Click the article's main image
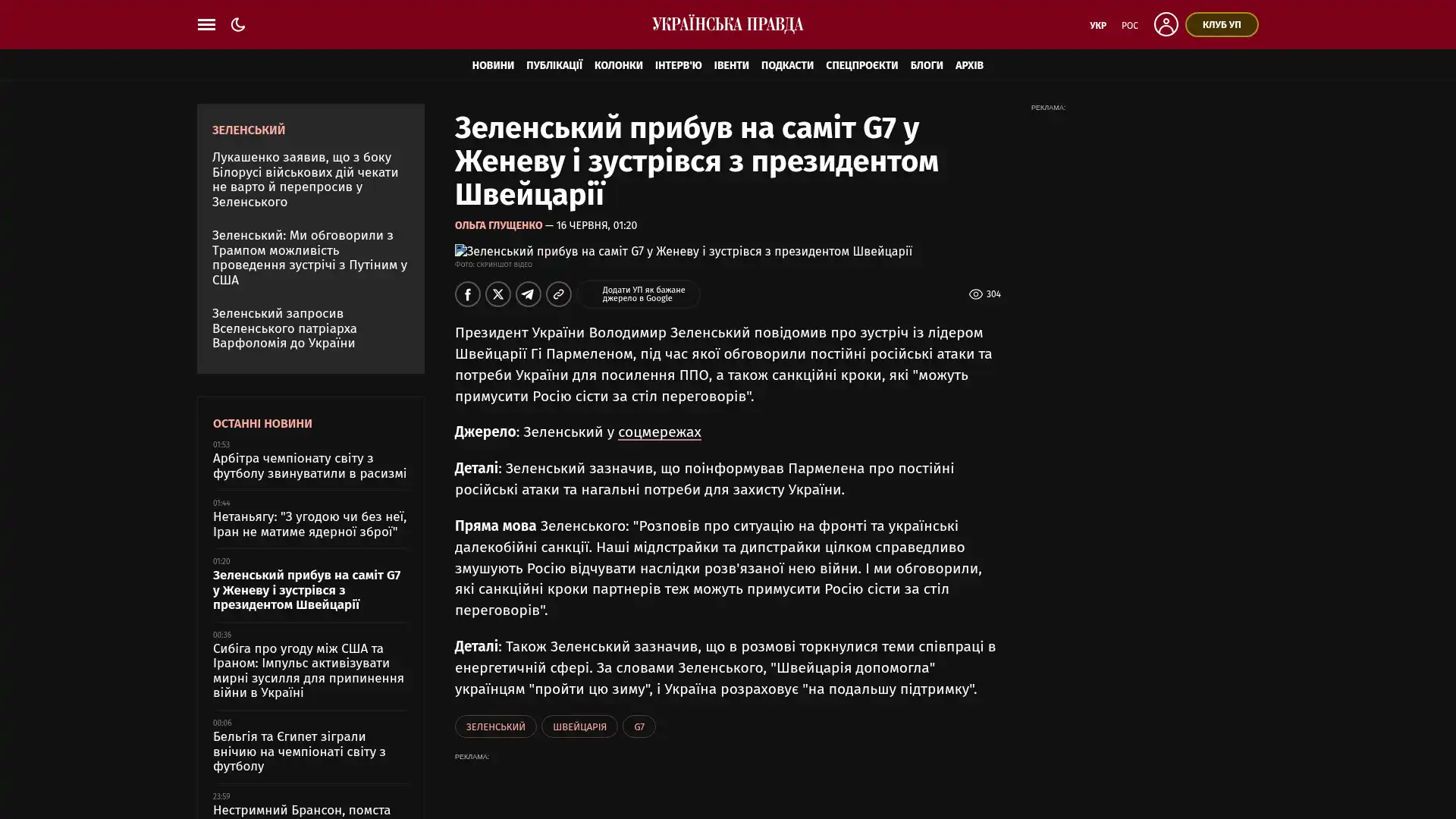Image resolution: width=1456 pixels, height=819 pixels. click(683, 251)
